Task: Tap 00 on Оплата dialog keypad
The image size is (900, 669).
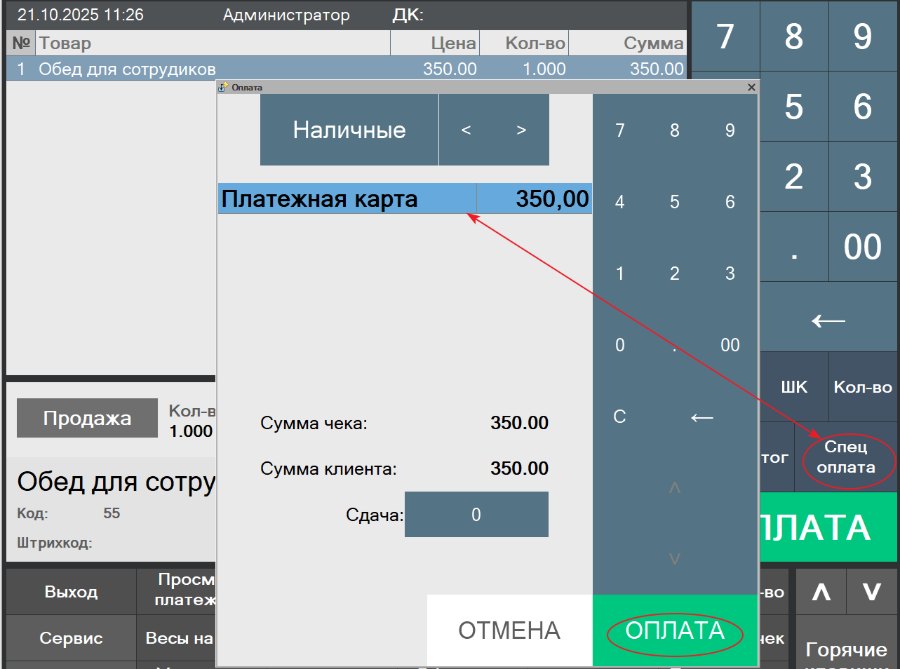Action: pyautogui.click(x=730, y=345)
